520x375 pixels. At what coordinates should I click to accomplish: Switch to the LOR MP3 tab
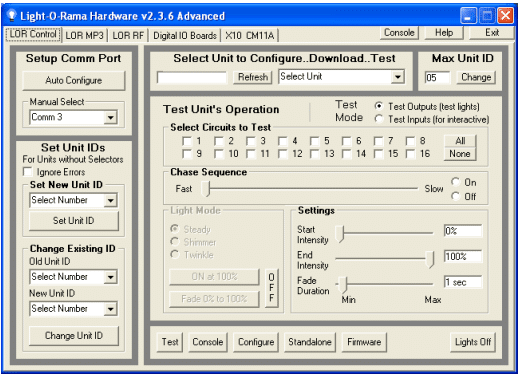(x=84, y=35)
